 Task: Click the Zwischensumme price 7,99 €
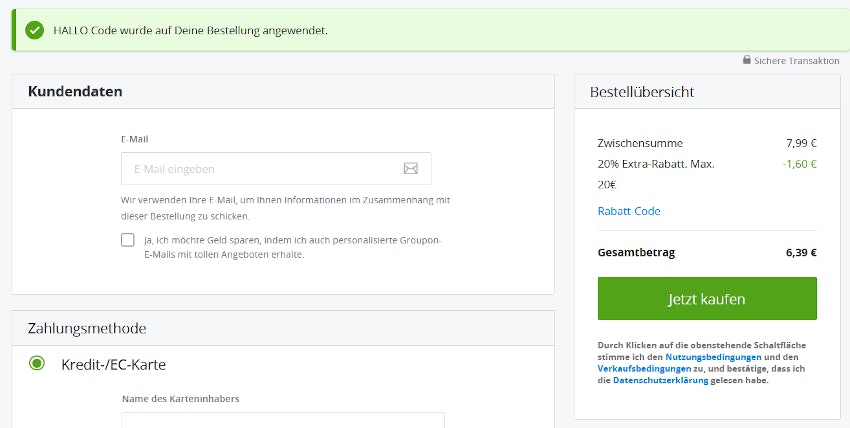(x=801, y=143)
